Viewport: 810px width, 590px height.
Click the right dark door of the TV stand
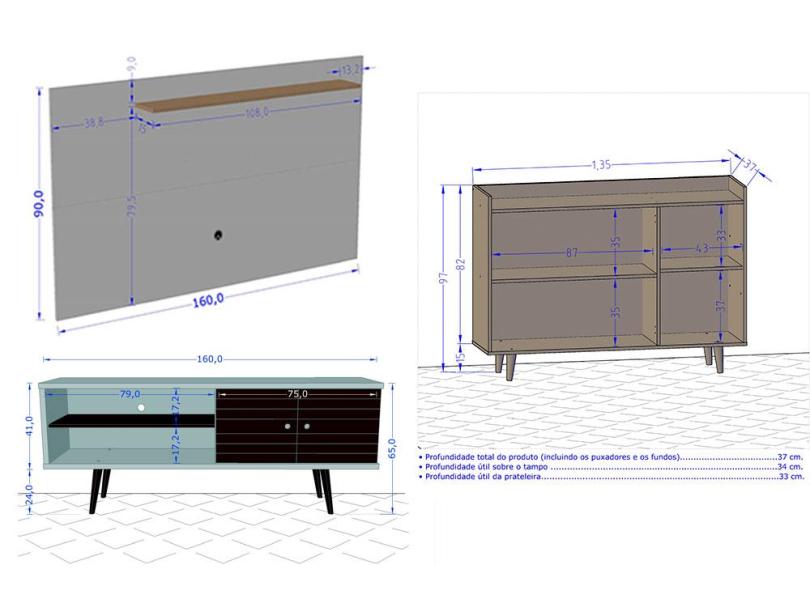[340, 428]
